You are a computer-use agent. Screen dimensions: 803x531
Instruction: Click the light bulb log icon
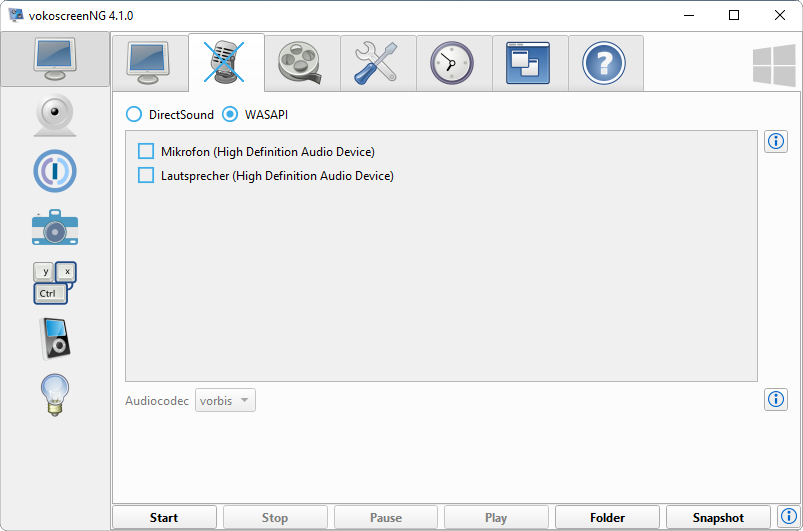(55, 394)
